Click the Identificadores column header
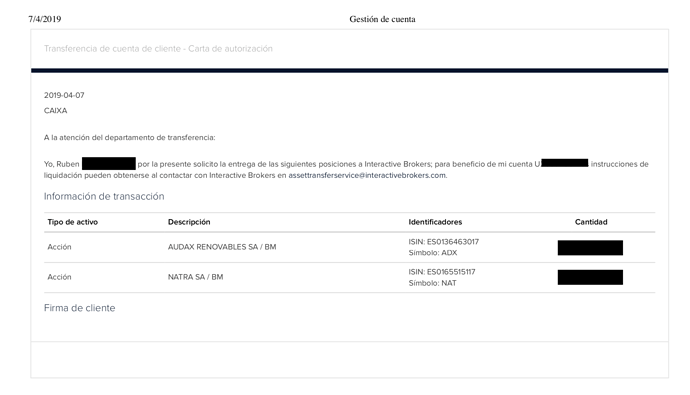The image size is (690, 395). pos(435,222)
